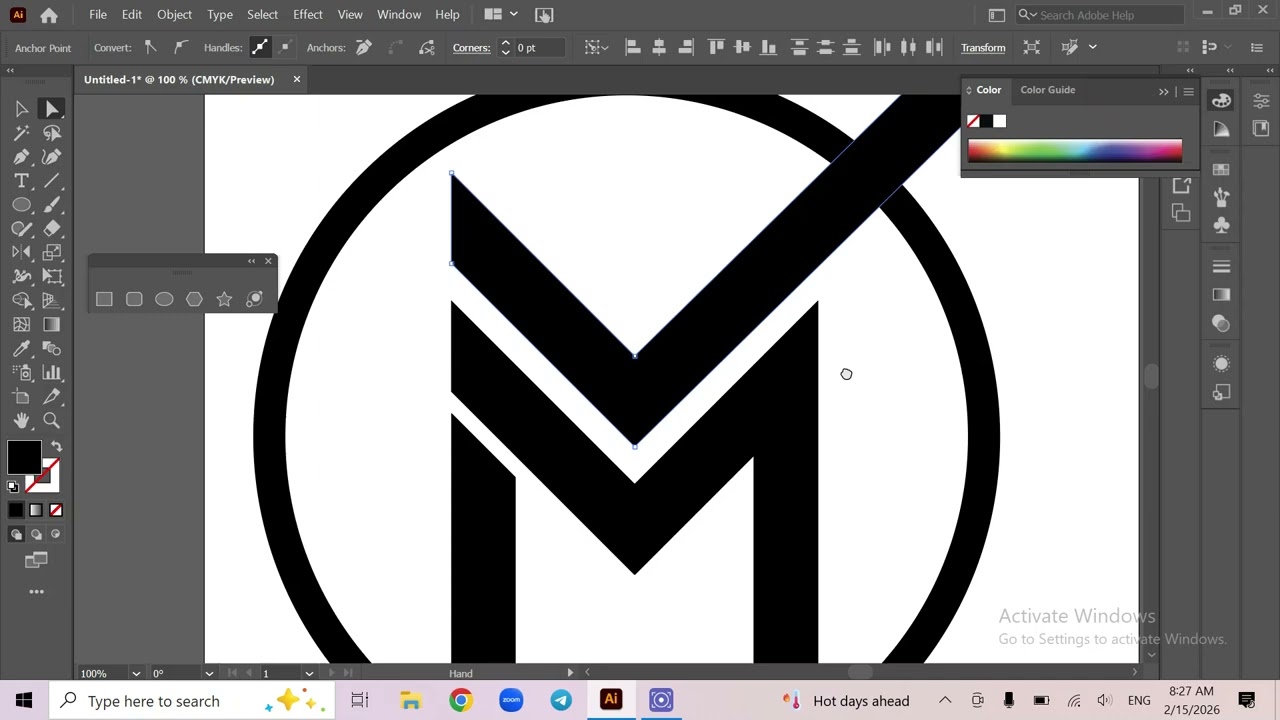Pick the Polygon shape in floating panel
This screenshot has height=720, width=1280.
coord(194,299)
